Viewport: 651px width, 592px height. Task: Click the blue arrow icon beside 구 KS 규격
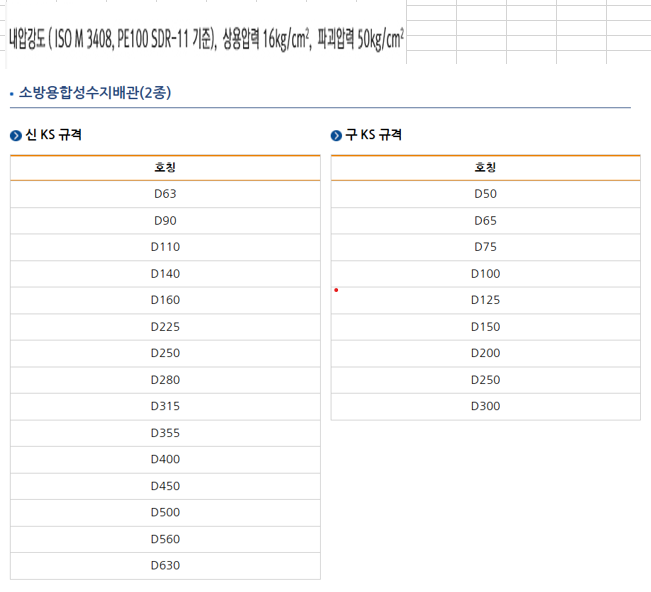[x=337, y=135]
